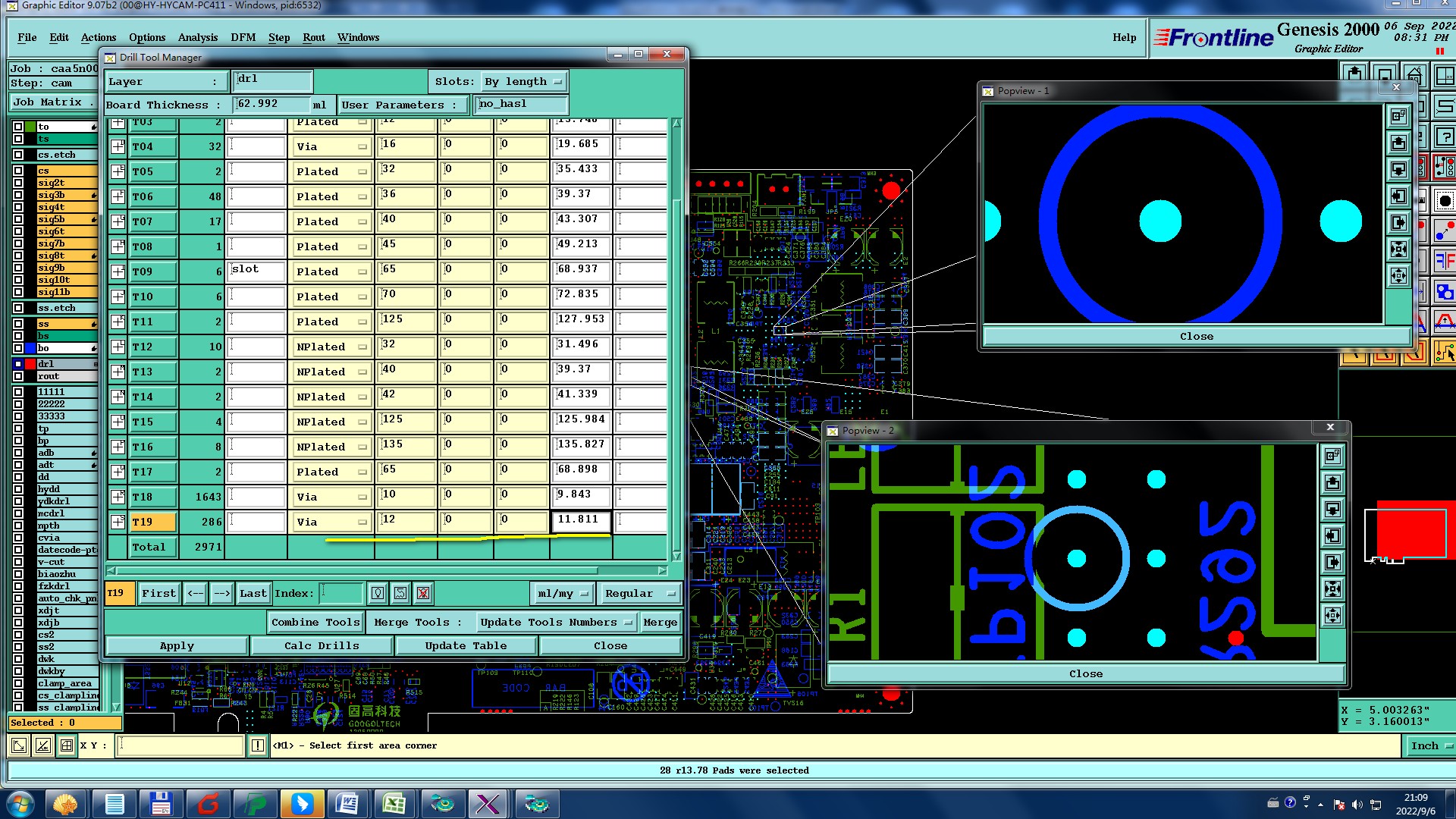Click the blue shapes tool icon in right toolbar
The width and height of the screenshot is (1456, 819).
[x=1445, y=292]
